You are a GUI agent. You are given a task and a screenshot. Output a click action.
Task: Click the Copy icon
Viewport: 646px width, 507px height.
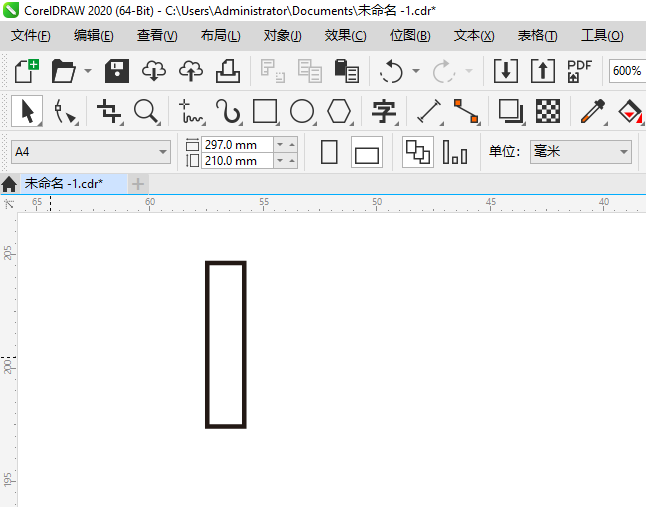tap(310, 71)
